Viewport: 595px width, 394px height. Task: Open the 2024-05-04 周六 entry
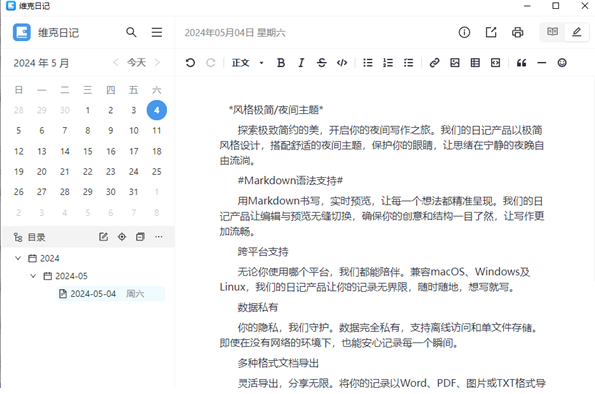pyautogui.click(x=111, y=294)
